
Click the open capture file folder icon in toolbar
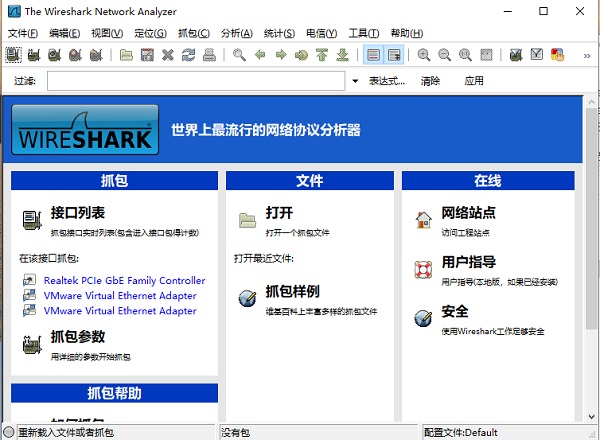tap(126, 55)
